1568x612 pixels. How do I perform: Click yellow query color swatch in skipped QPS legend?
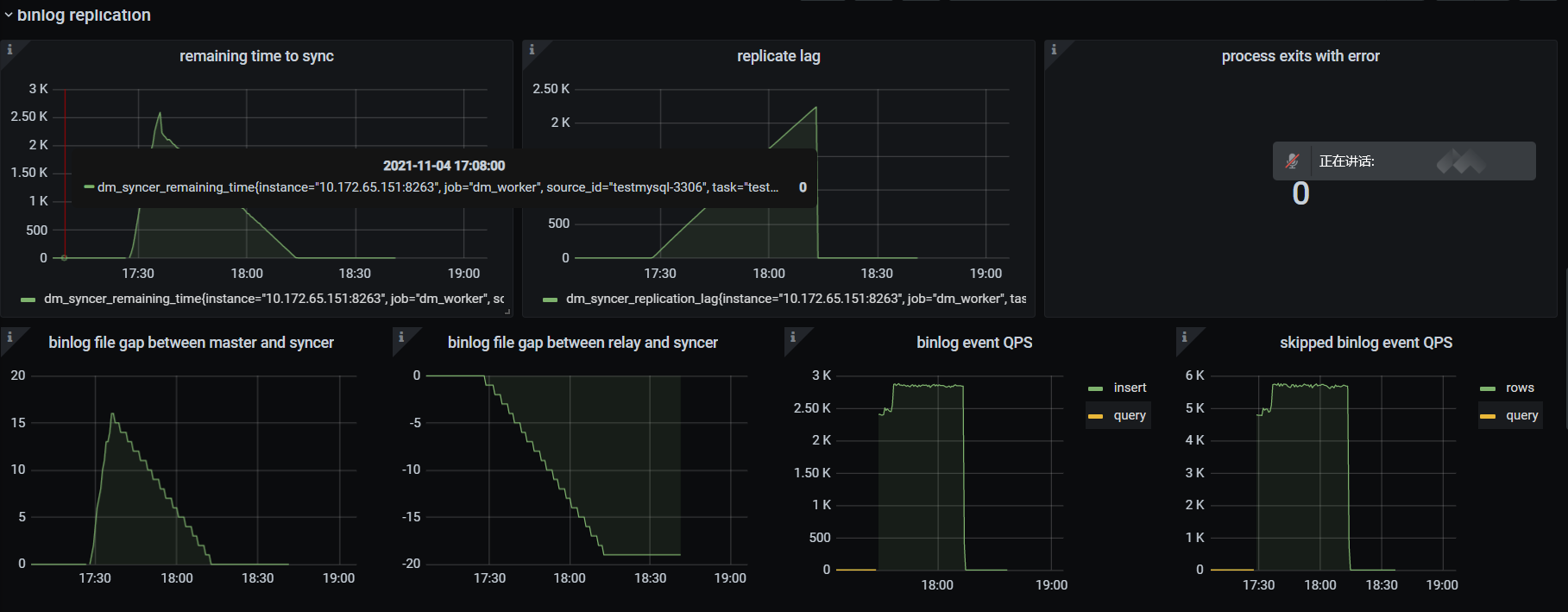coord(1488,416)
